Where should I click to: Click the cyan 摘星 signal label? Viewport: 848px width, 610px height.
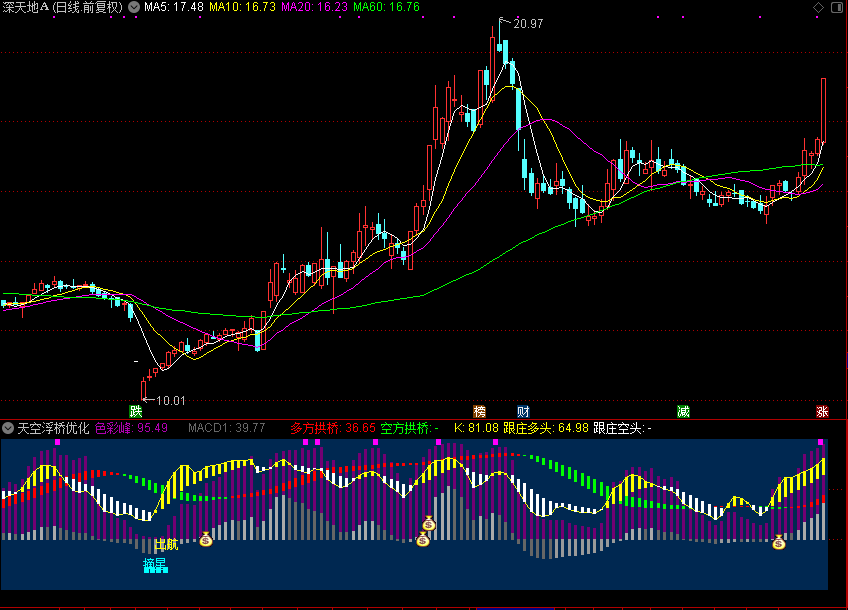coord(155,565)
